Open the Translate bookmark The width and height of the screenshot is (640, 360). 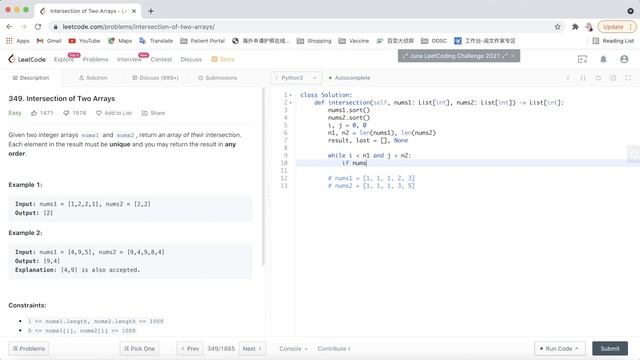[x=156, y=41]
